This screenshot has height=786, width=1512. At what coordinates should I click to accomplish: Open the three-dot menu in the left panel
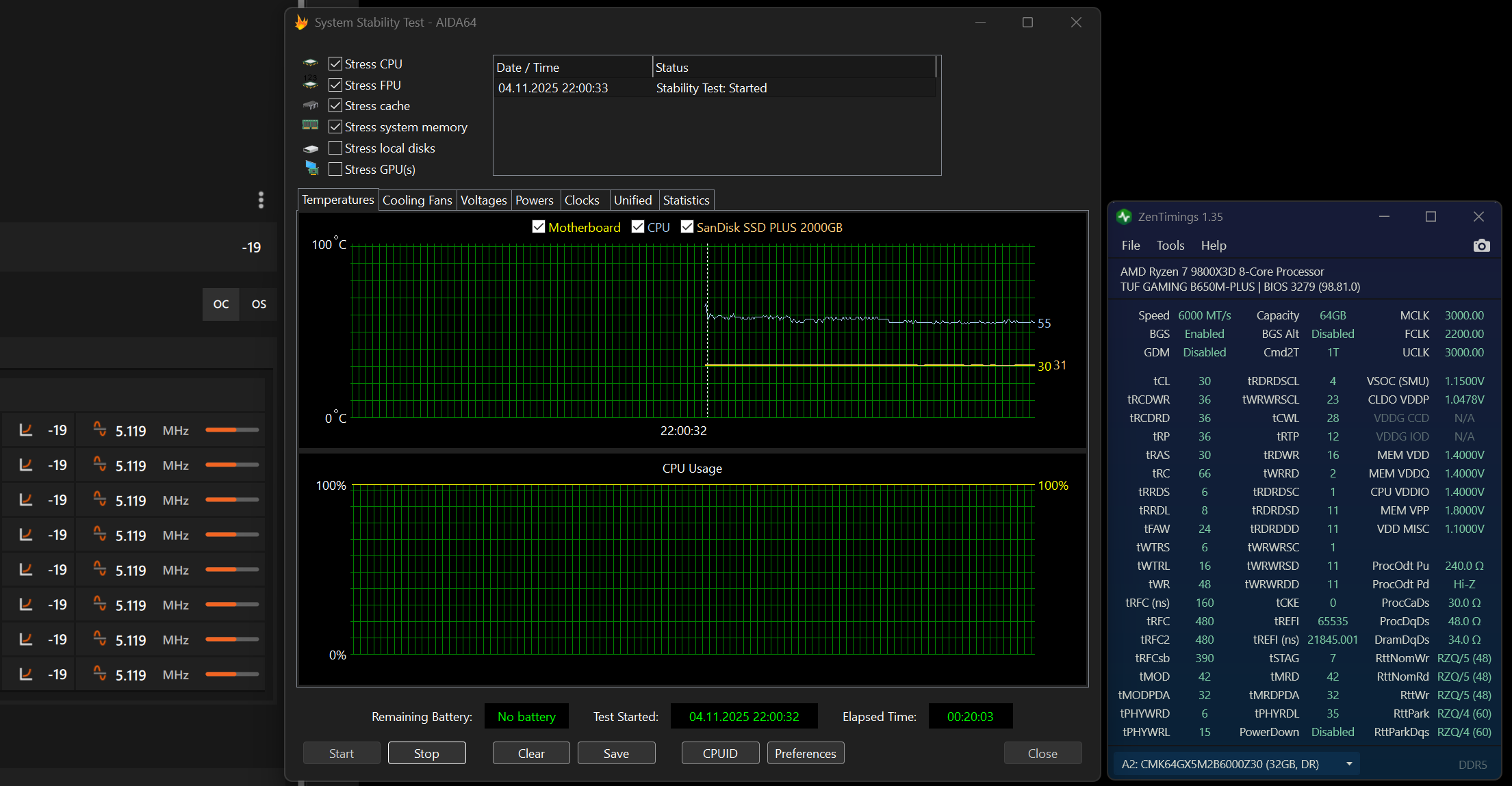(x=261, y=200)
